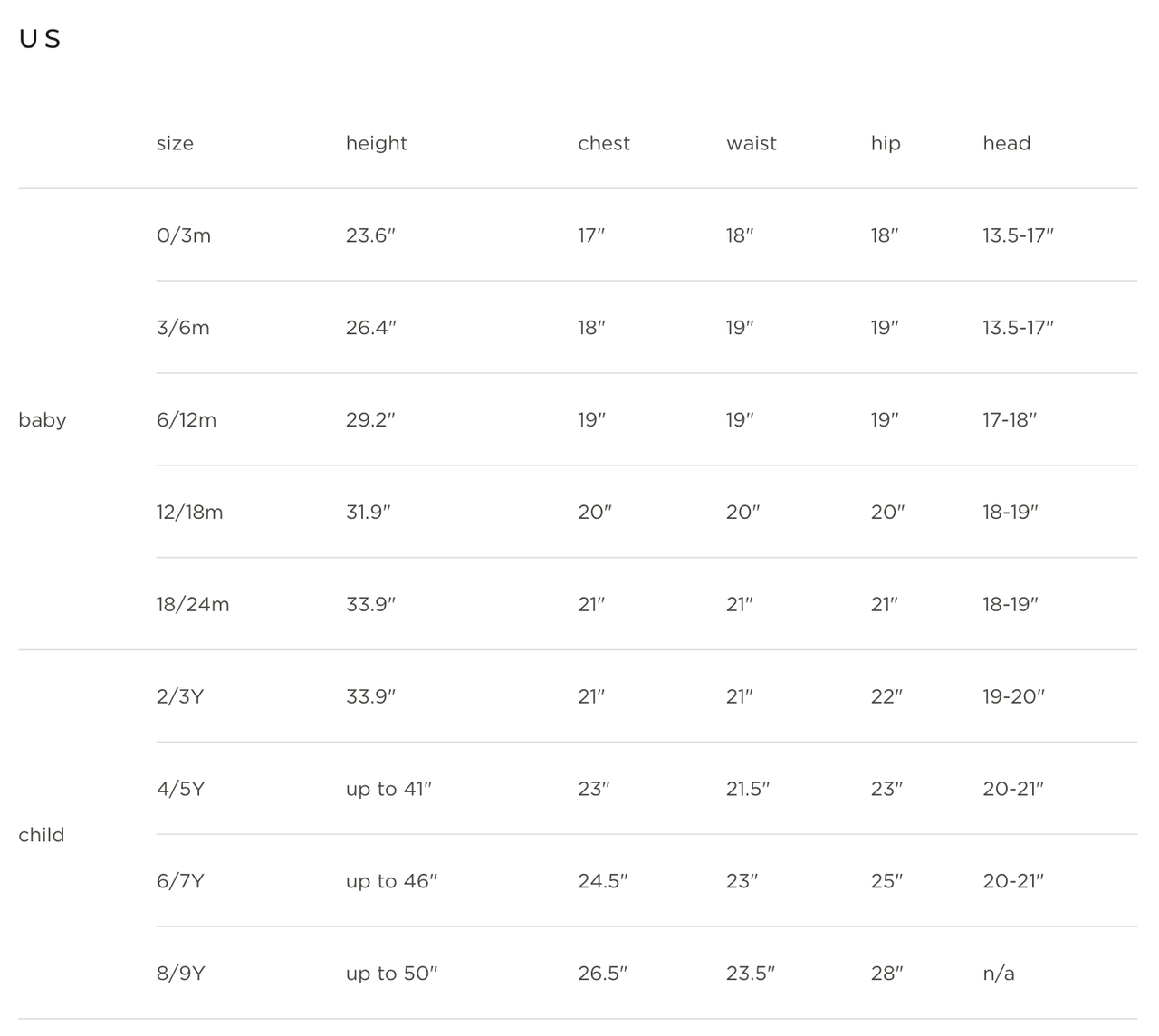Click the waist column header
The width and height of the screenshot is (1159, 1036).
tap(752, 143)
